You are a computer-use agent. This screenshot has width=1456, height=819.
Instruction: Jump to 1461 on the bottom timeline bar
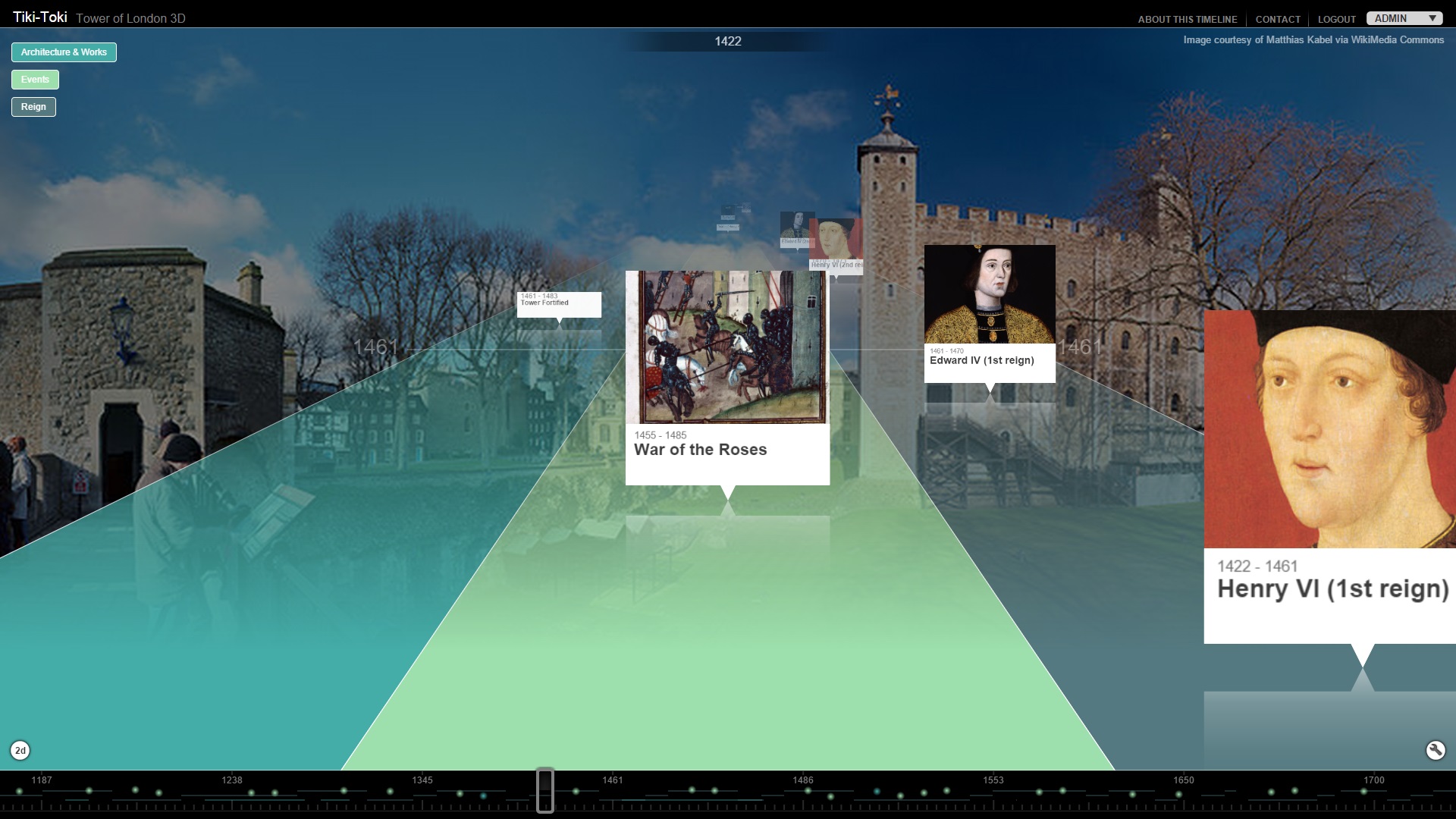point(613,780)
